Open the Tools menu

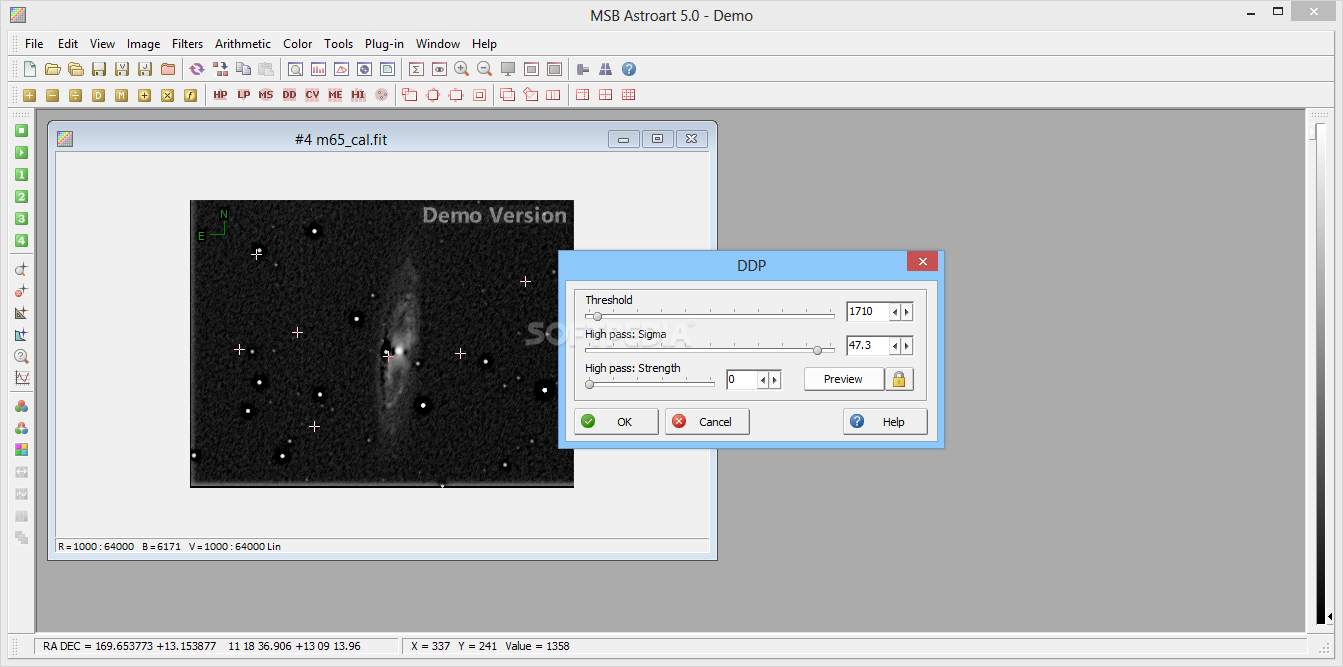point(339,44)
